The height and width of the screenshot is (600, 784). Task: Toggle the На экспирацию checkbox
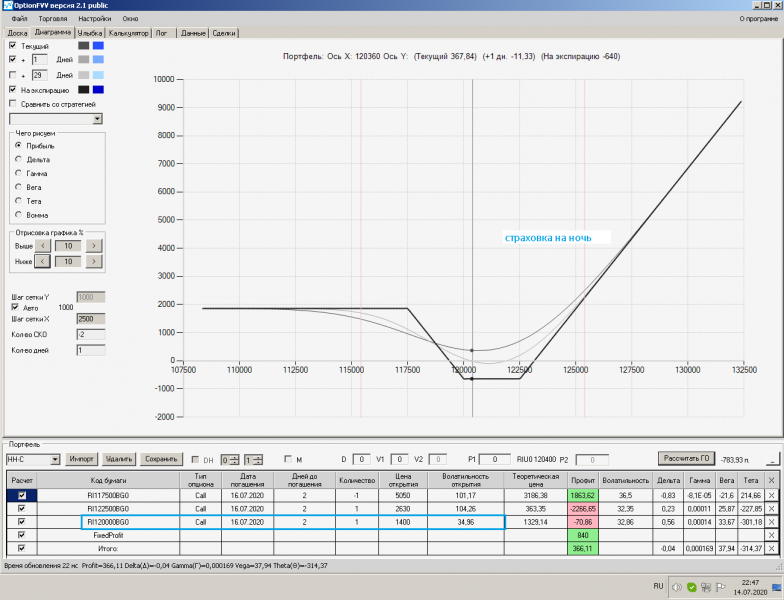[13, 90]
